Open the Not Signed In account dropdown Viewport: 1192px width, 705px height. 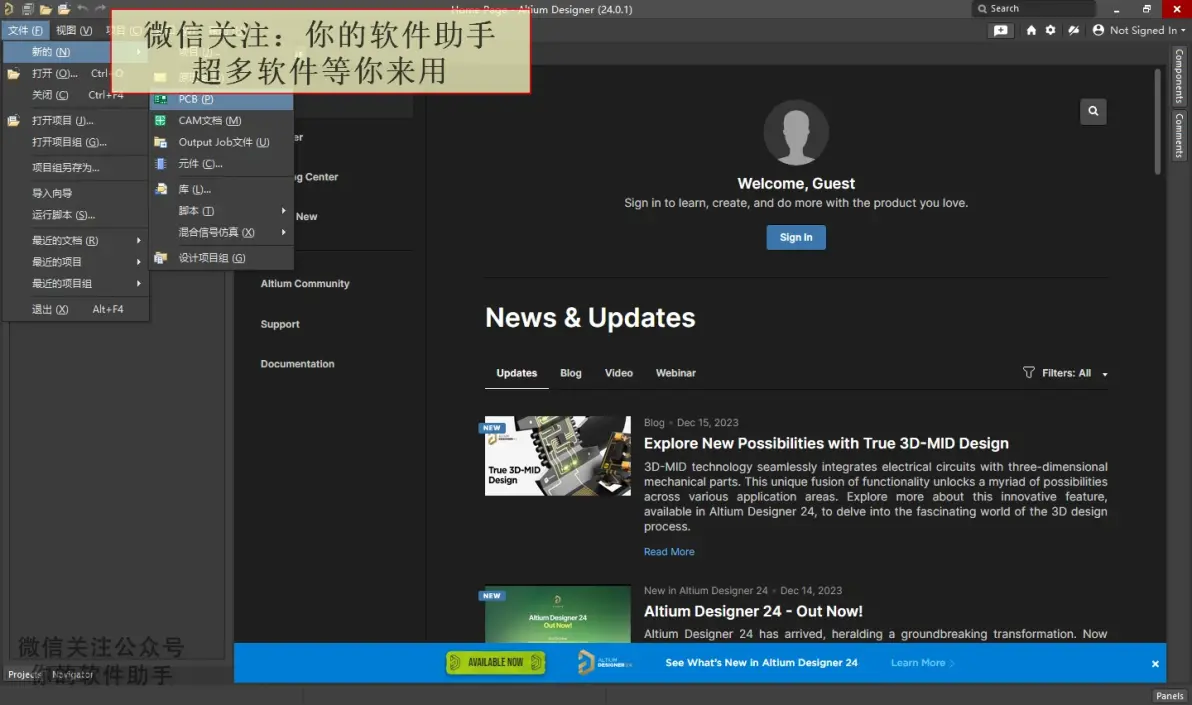(x=1138, y=30)
